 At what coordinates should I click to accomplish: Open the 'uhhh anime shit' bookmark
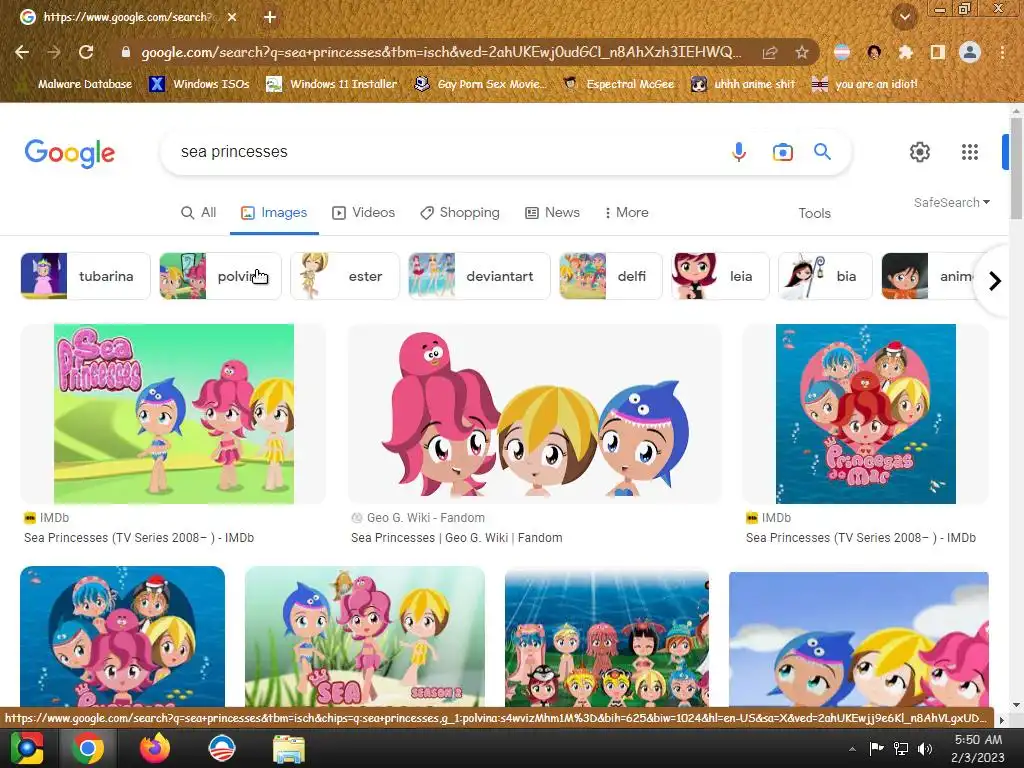(743, 84)
